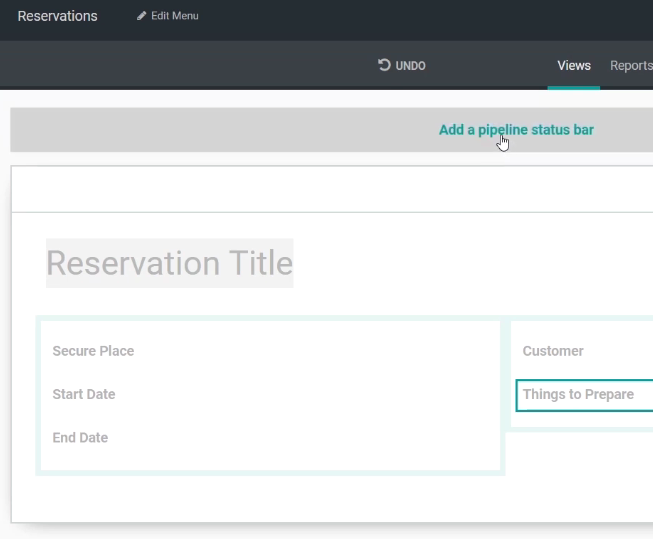Click empty value area beside Secure Place
Screen dimensions: 653x539
317,351
